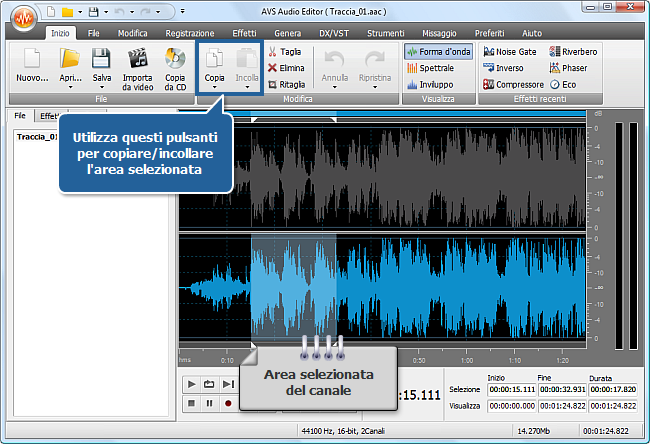The width and height of the screenshot is (650, 444).
Task: Expand the Salva dropdown arrow
Action: point(102,87)
